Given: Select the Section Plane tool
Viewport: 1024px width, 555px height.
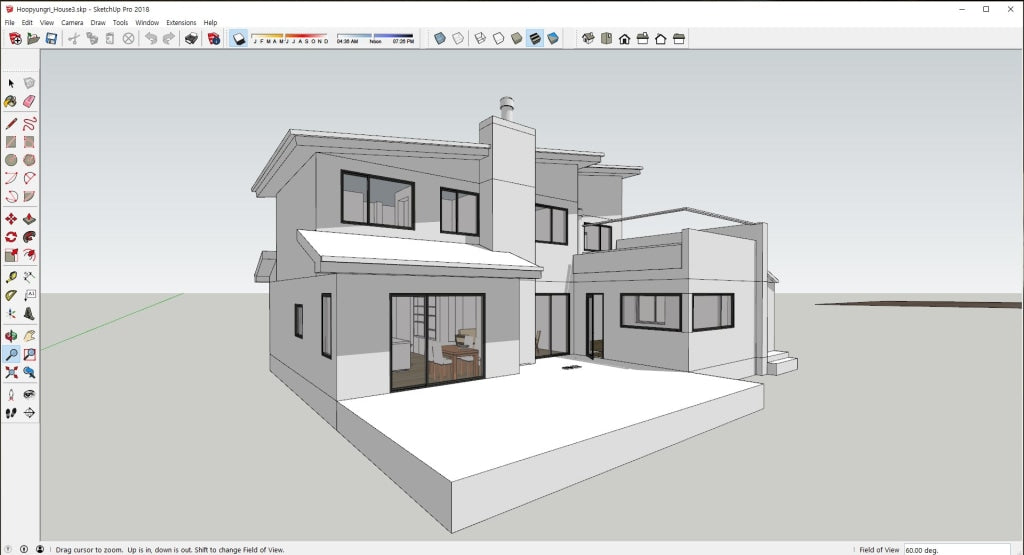Looking at the screenshot, I should click(29, 413).
